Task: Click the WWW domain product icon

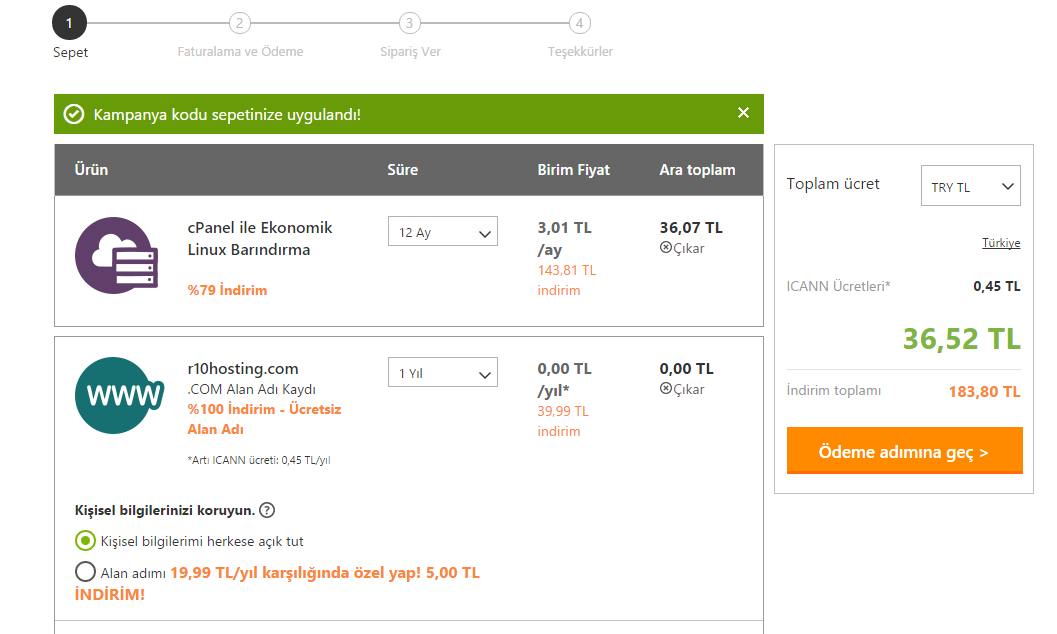Action: point(119,395)
